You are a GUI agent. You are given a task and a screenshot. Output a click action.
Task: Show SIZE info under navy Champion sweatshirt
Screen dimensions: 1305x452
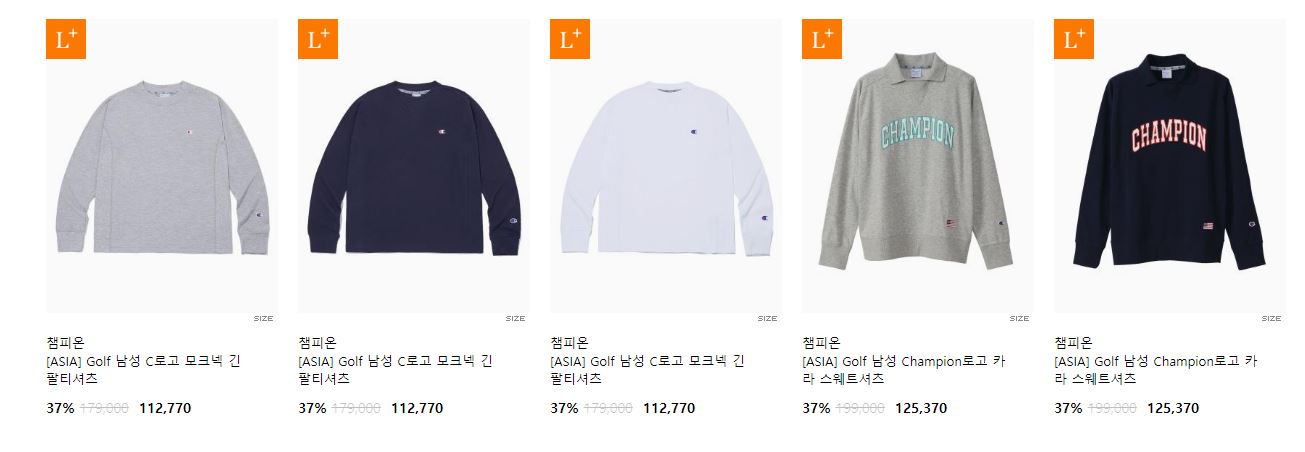1271,319
